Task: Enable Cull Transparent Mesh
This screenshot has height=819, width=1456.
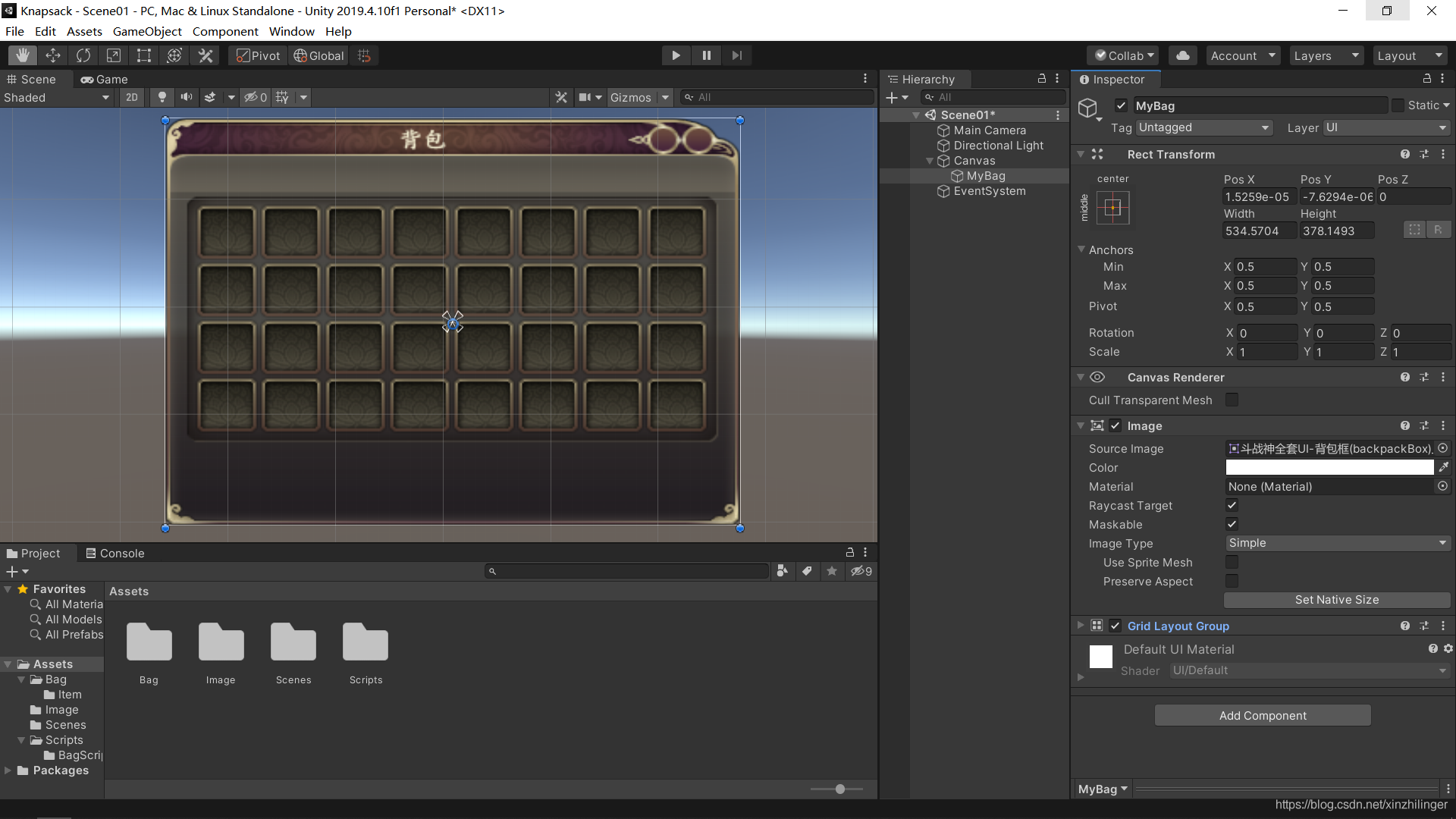Action: 1232,400
